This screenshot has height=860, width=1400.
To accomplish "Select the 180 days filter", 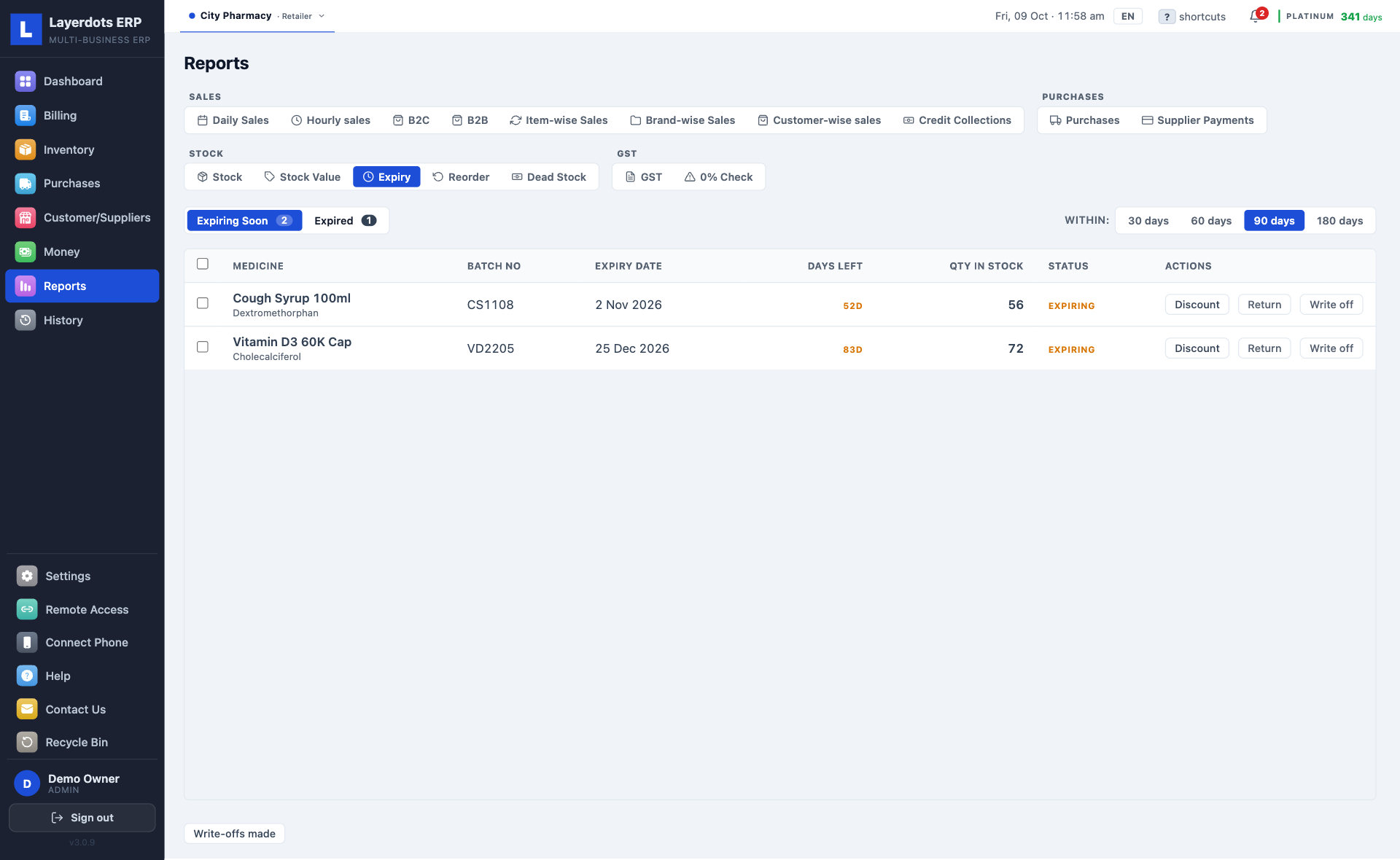I will 1339,221.
